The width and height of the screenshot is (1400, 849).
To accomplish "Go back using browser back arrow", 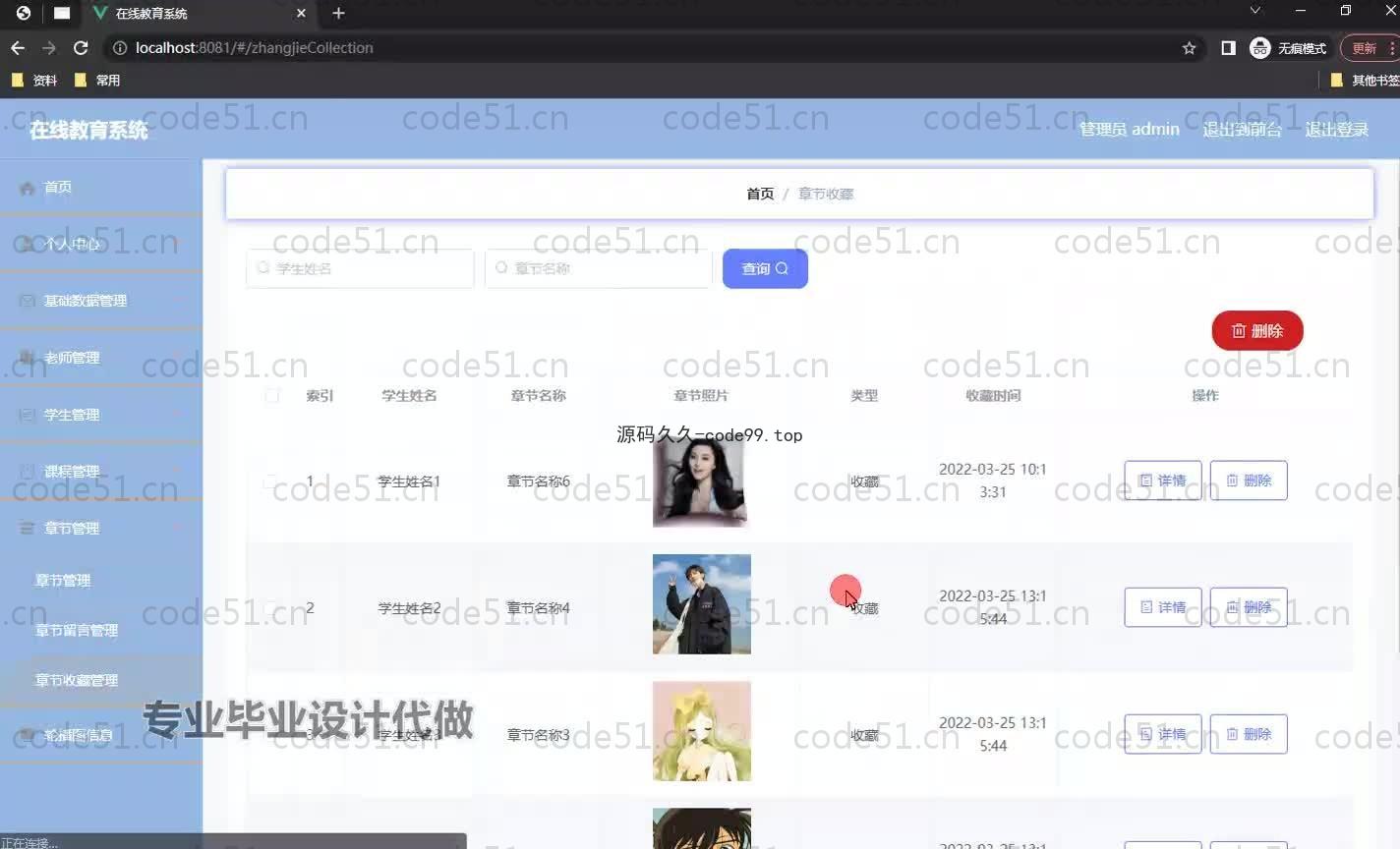I will tap(18, 47).
